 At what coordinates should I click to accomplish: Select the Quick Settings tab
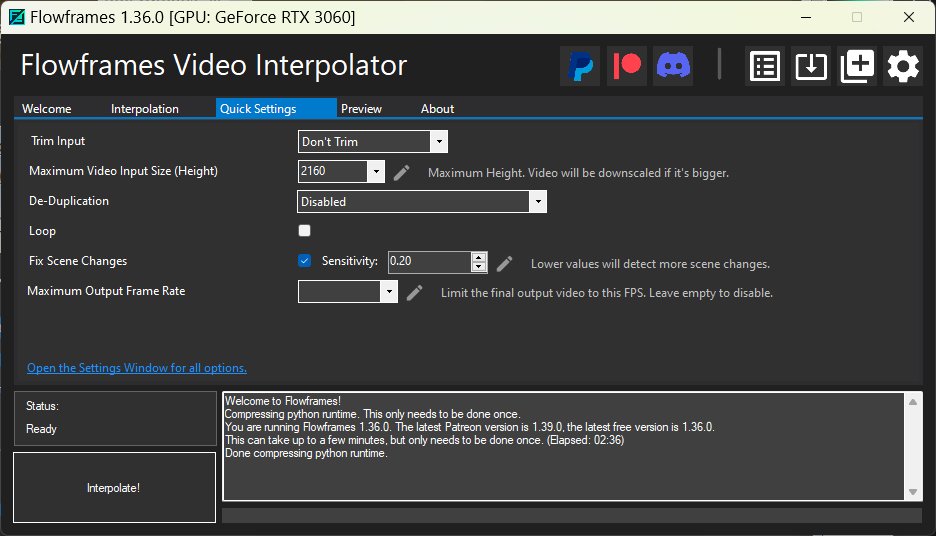coord(276,108)
